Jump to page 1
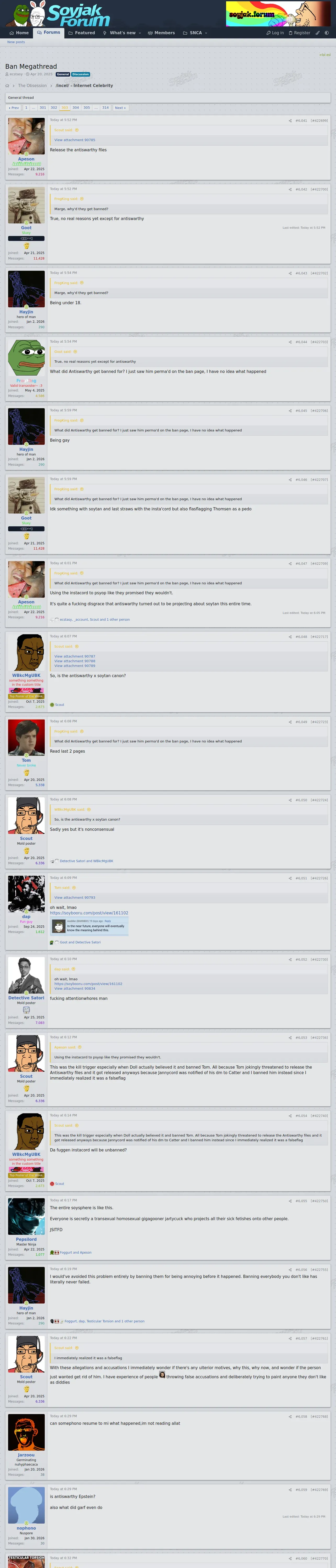The image size is (336, 1568). tap(26, 108)
